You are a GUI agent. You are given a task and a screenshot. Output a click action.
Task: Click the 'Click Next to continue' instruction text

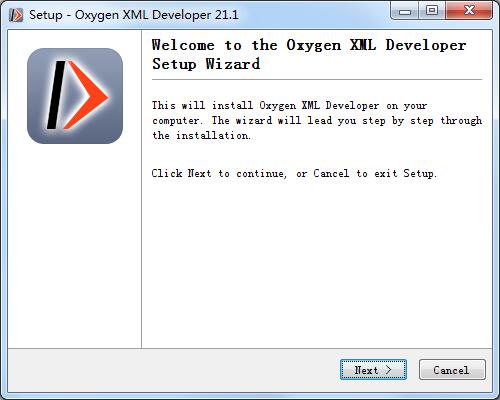coord(294,173)
